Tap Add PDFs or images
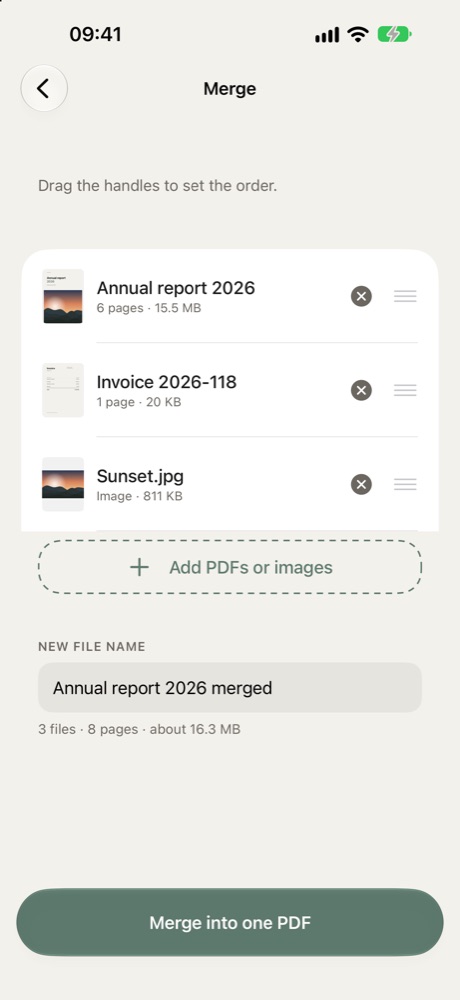The image size is (460, 1000). tap(230, 567)
